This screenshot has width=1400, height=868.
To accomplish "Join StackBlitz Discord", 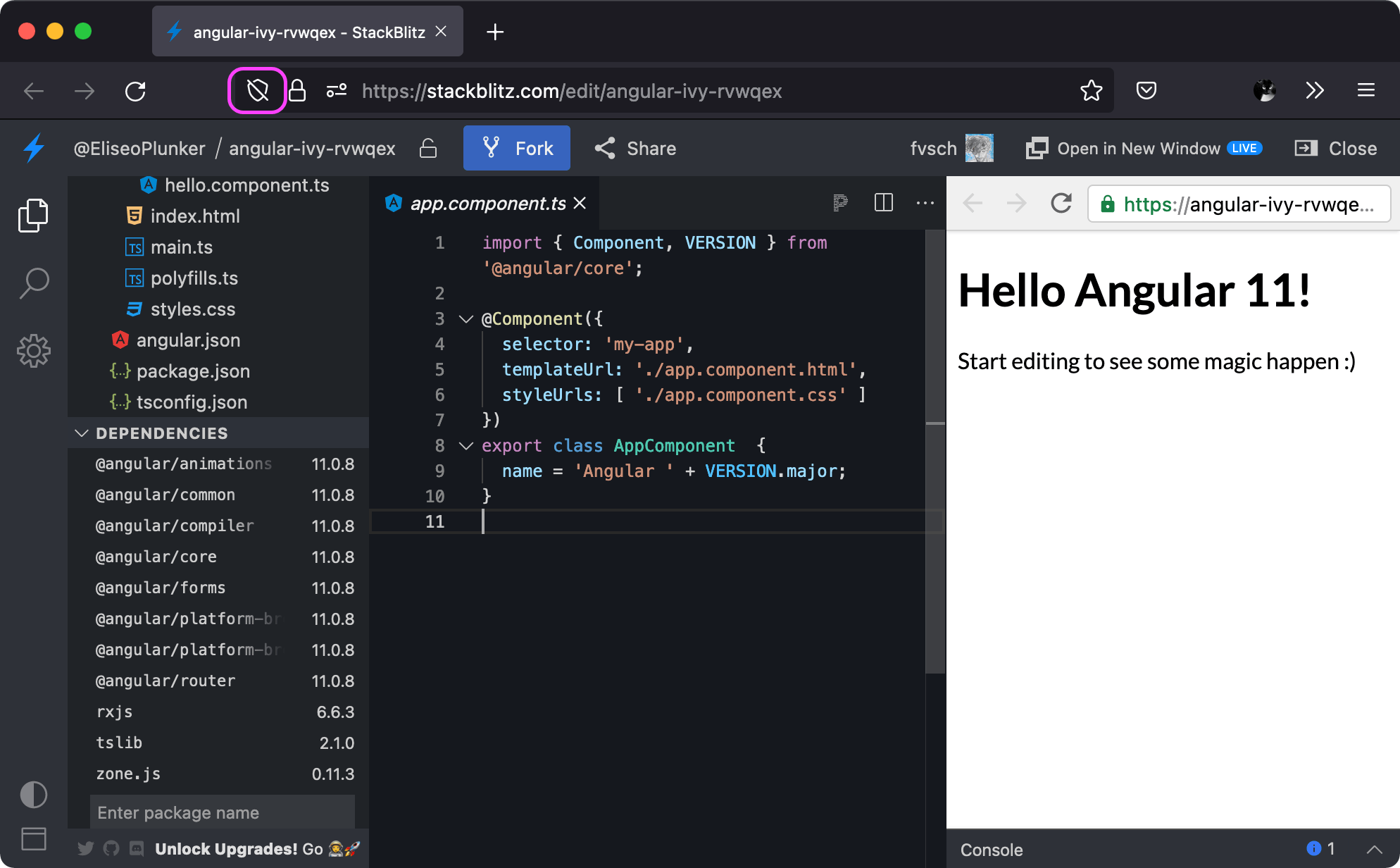I will point(136,849).
